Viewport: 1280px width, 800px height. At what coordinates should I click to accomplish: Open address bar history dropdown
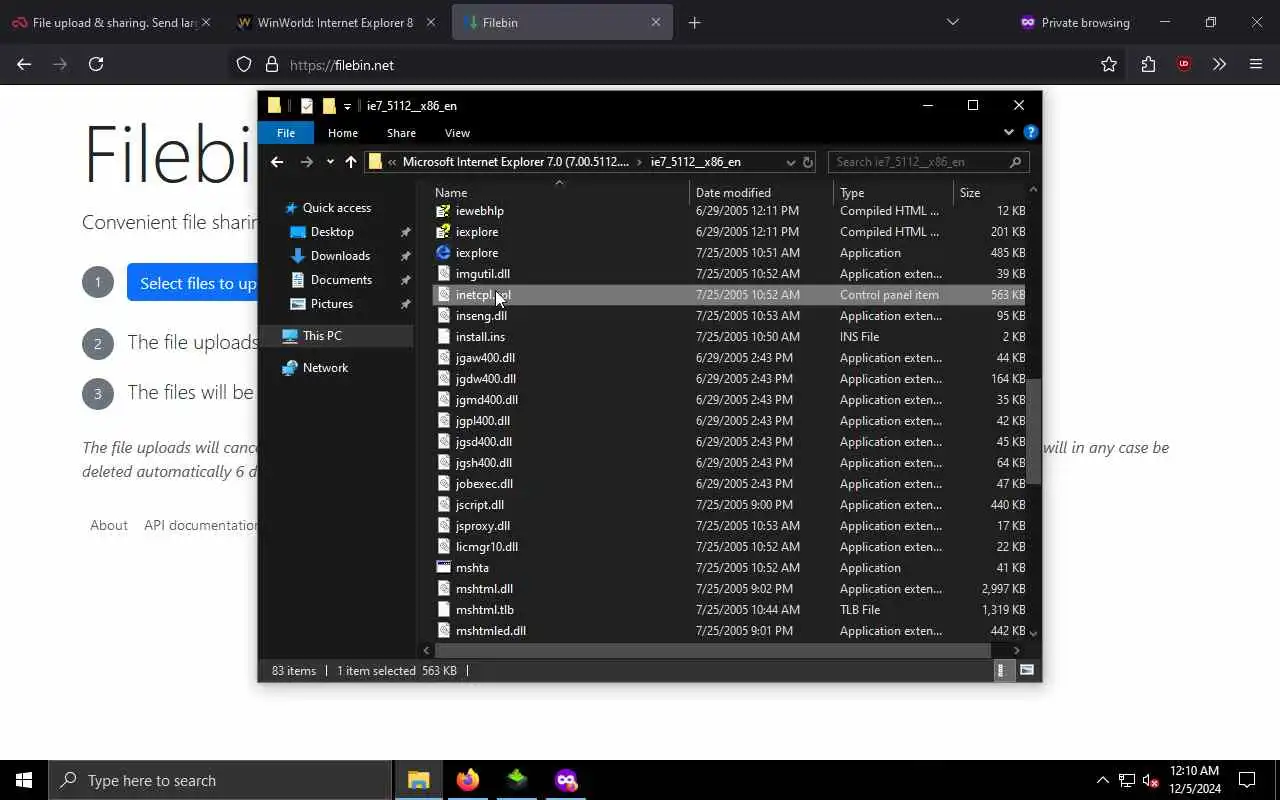pyautogui.click(x=790, y=162)
